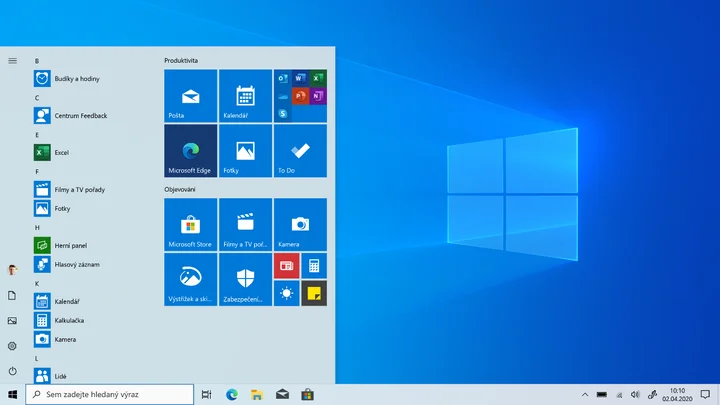Open the Microsoft Store tile
Screen dimensions: 720x405
(191, 225)
